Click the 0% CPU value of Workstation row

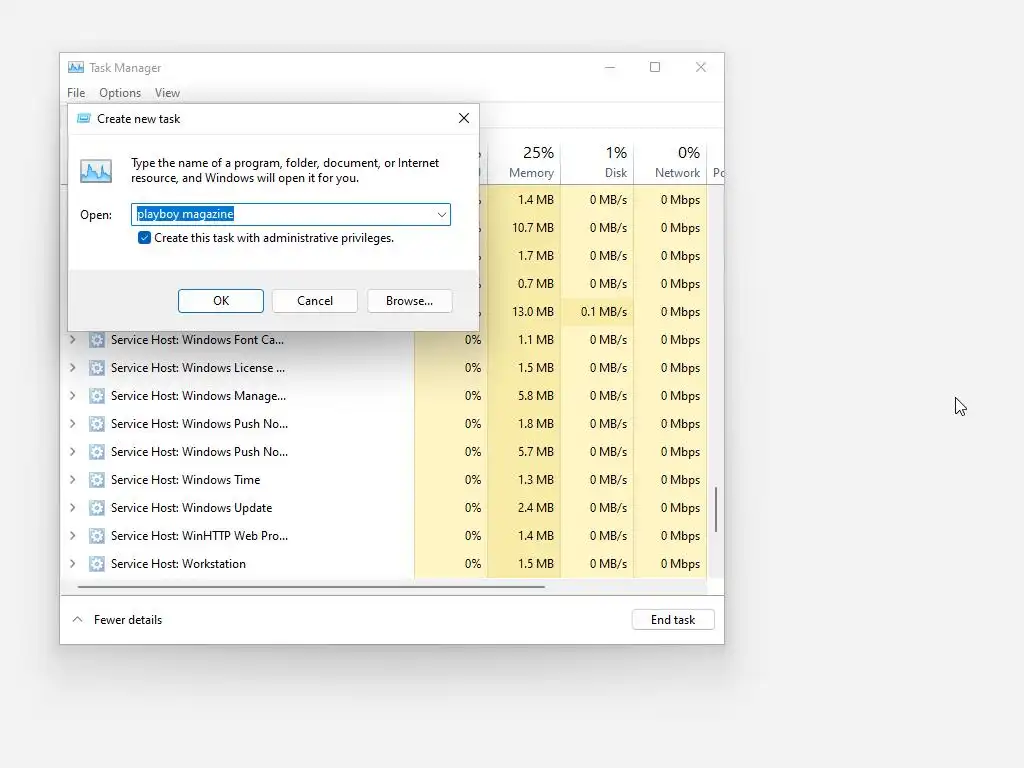(473, 564)
